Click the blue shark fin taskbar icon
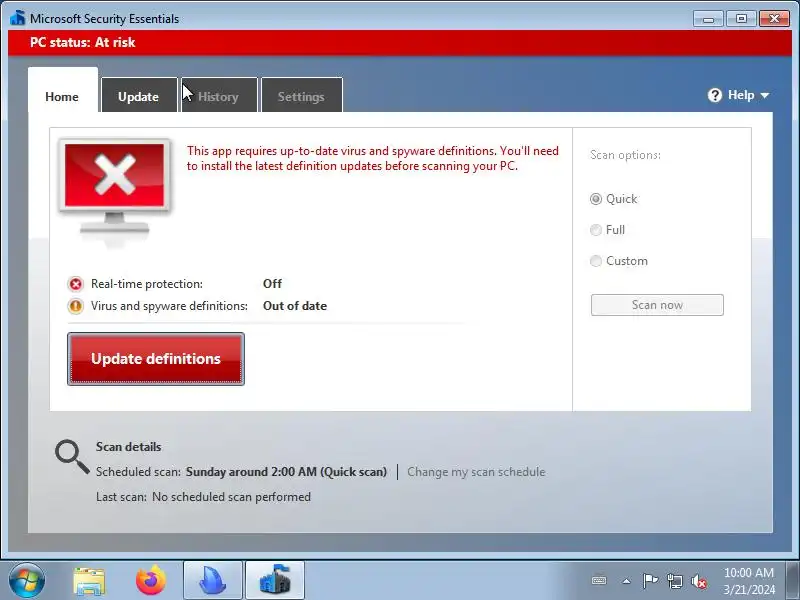 click(x=213, y=581)
